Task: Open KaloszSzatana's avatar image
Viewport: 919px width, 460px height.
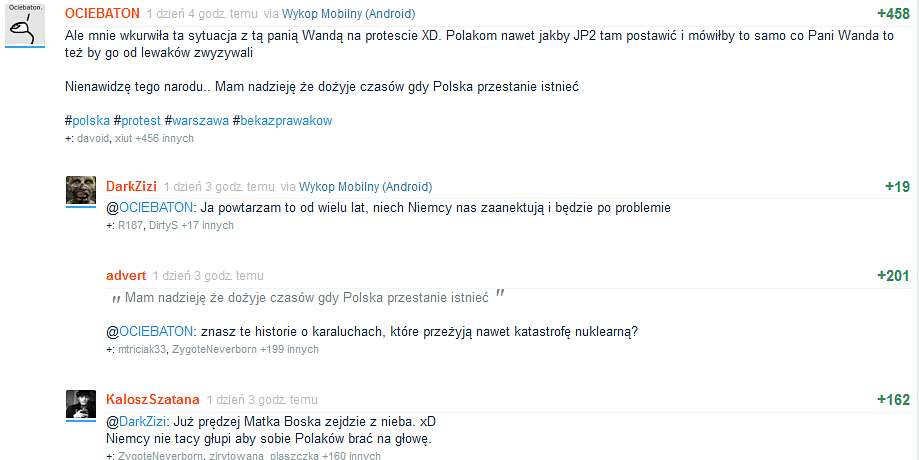Action: (x=81, y=404)
